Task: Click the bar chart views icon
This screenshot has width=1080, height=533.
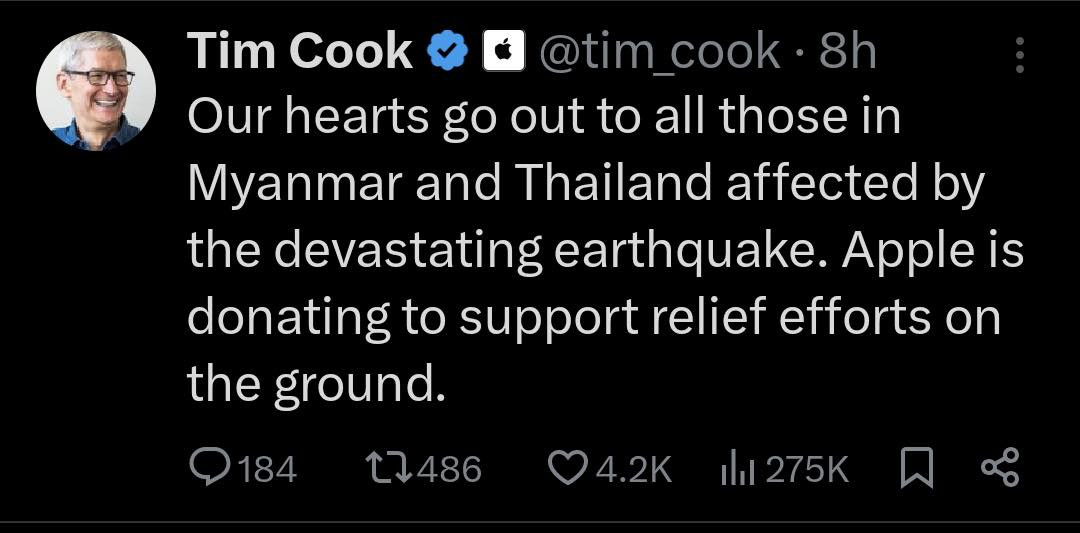Action: 738,468
